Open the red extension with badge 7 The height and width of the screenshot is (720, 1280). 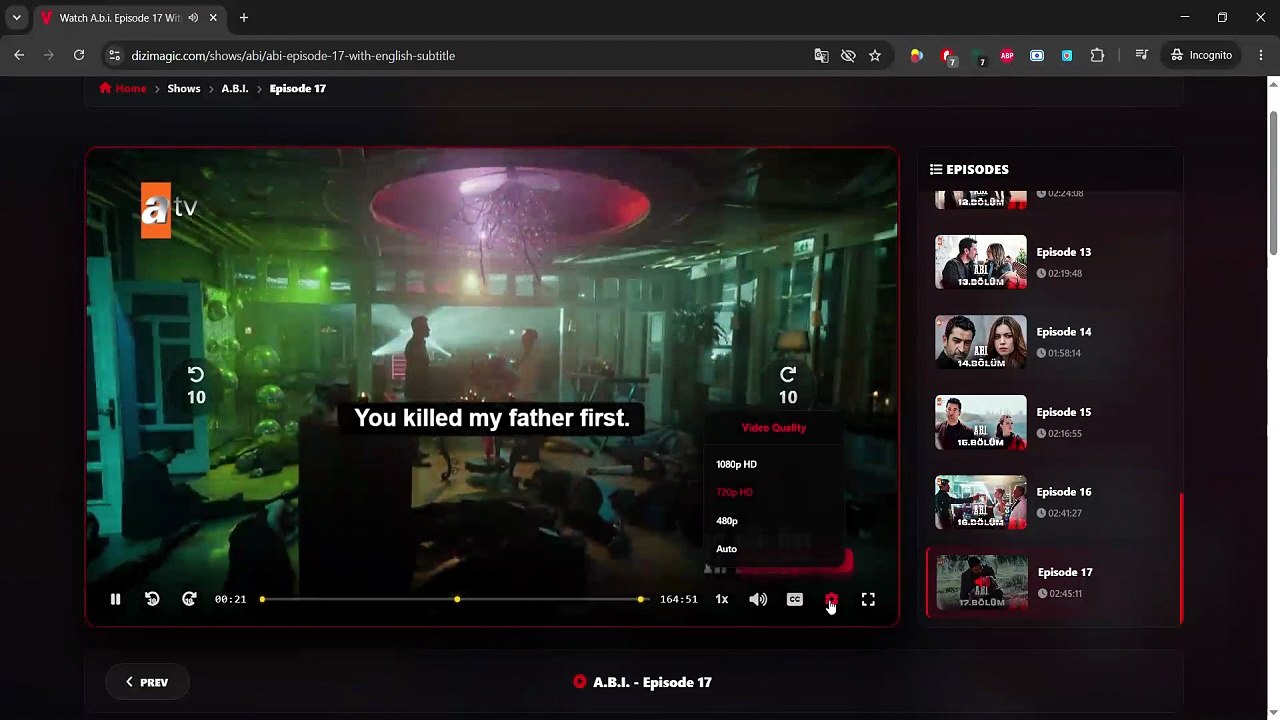[948, 57]
